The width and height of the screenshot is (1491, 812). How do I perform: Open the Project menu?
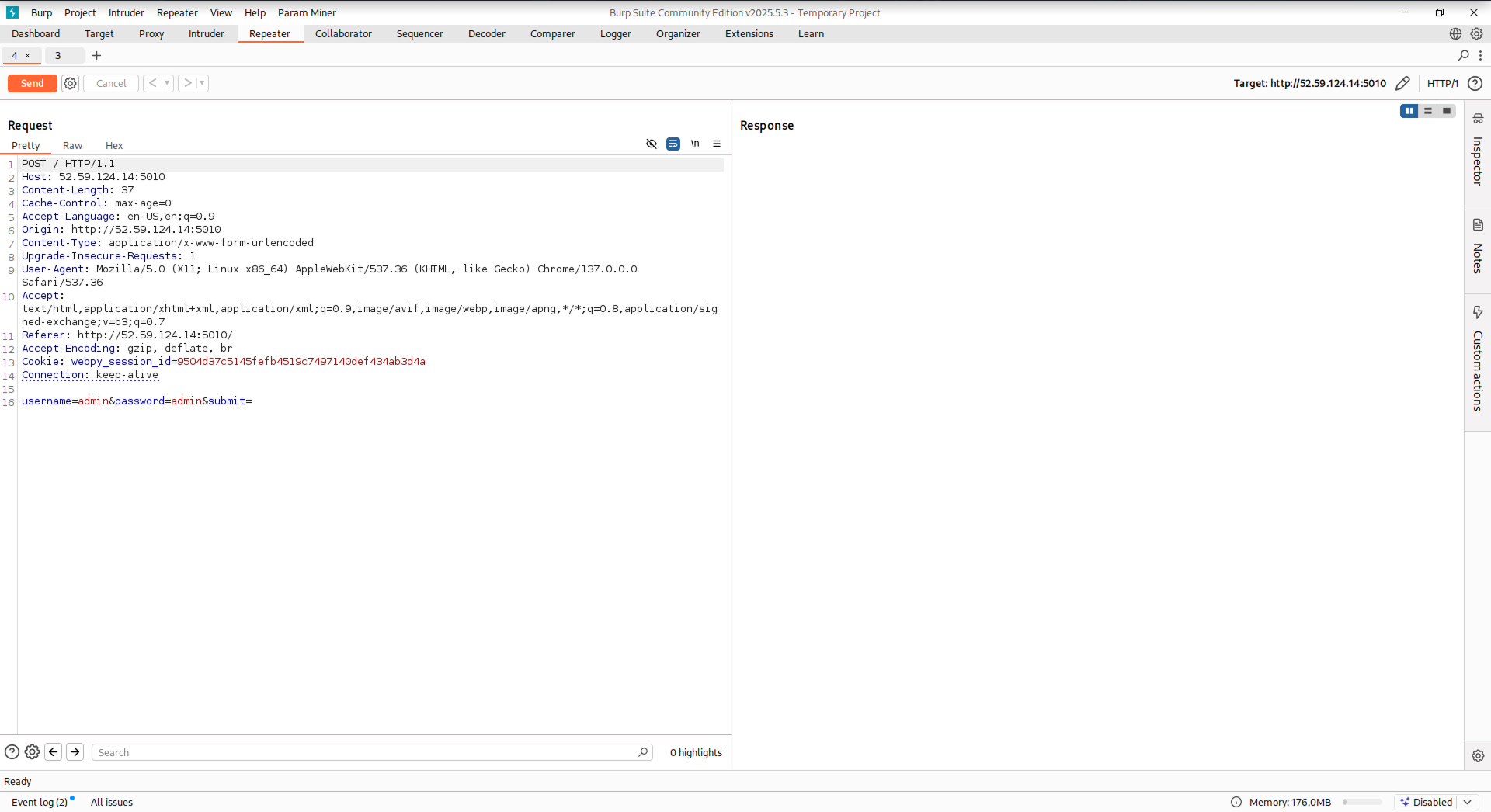(80, 12)
